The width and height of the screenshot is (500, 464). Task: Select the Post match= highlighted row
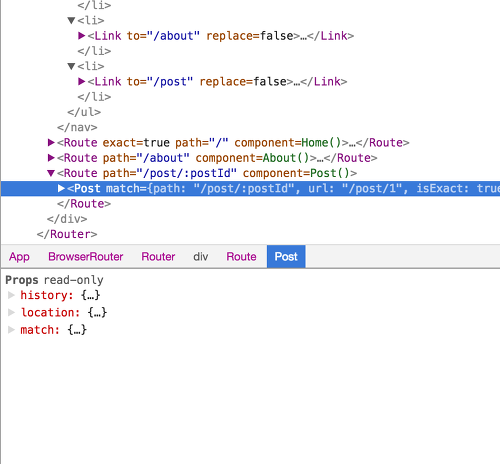(250, 188)
